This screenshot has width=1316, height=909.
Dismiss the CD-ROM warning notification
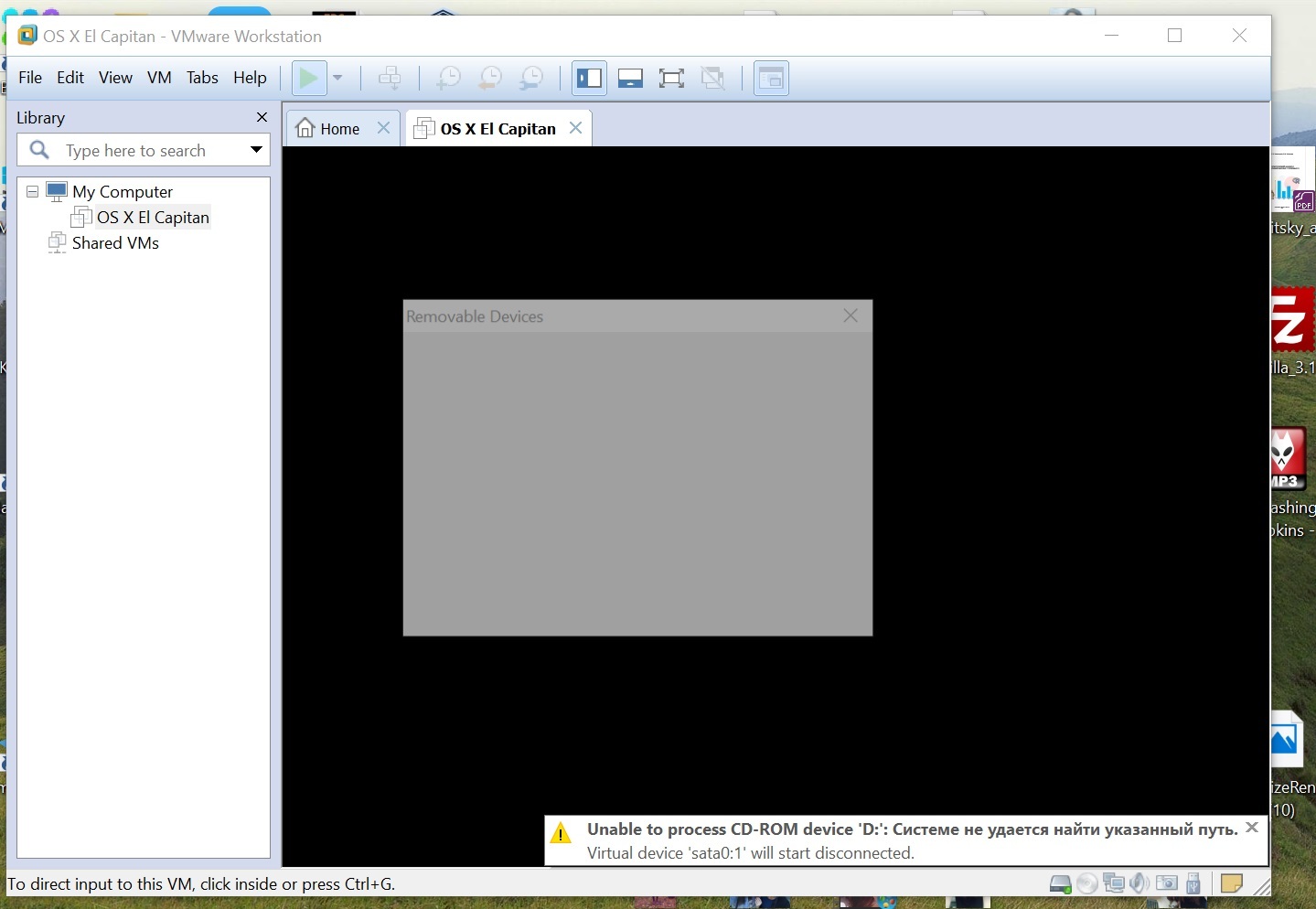[x=1253, y=828]
